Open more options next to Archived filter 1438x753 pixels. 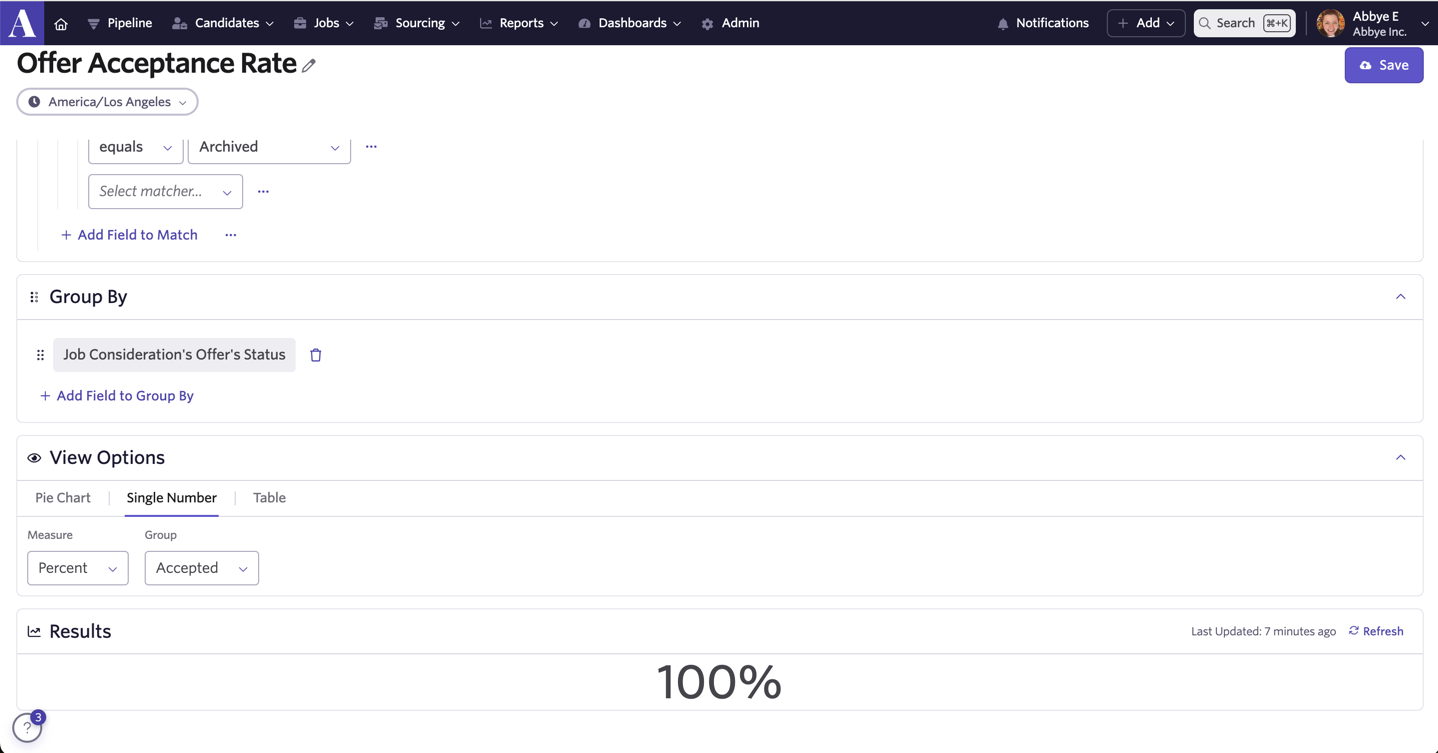click(x=371, y=147)
